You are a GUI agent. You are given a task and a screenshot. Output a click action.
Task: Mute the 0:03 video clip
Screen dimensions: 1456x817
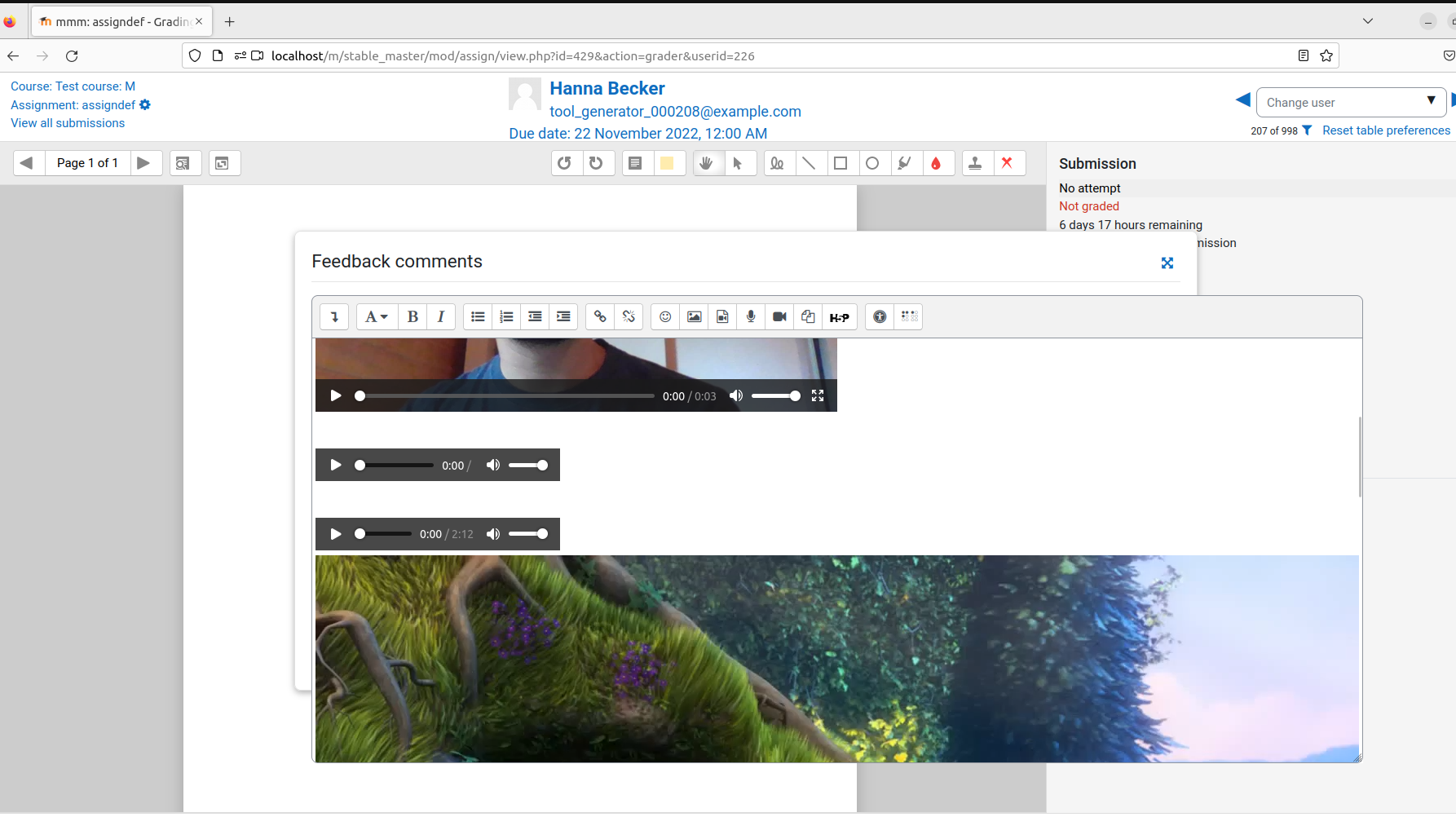(736, 395)
